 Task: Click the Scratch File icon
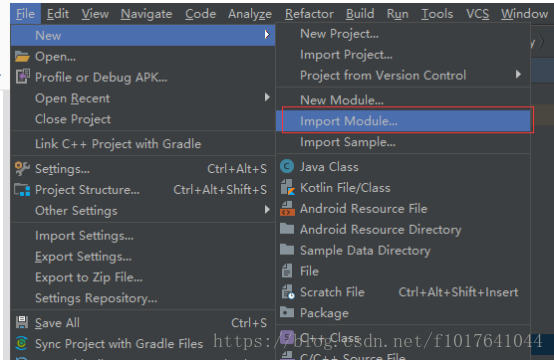click(288, 292)
